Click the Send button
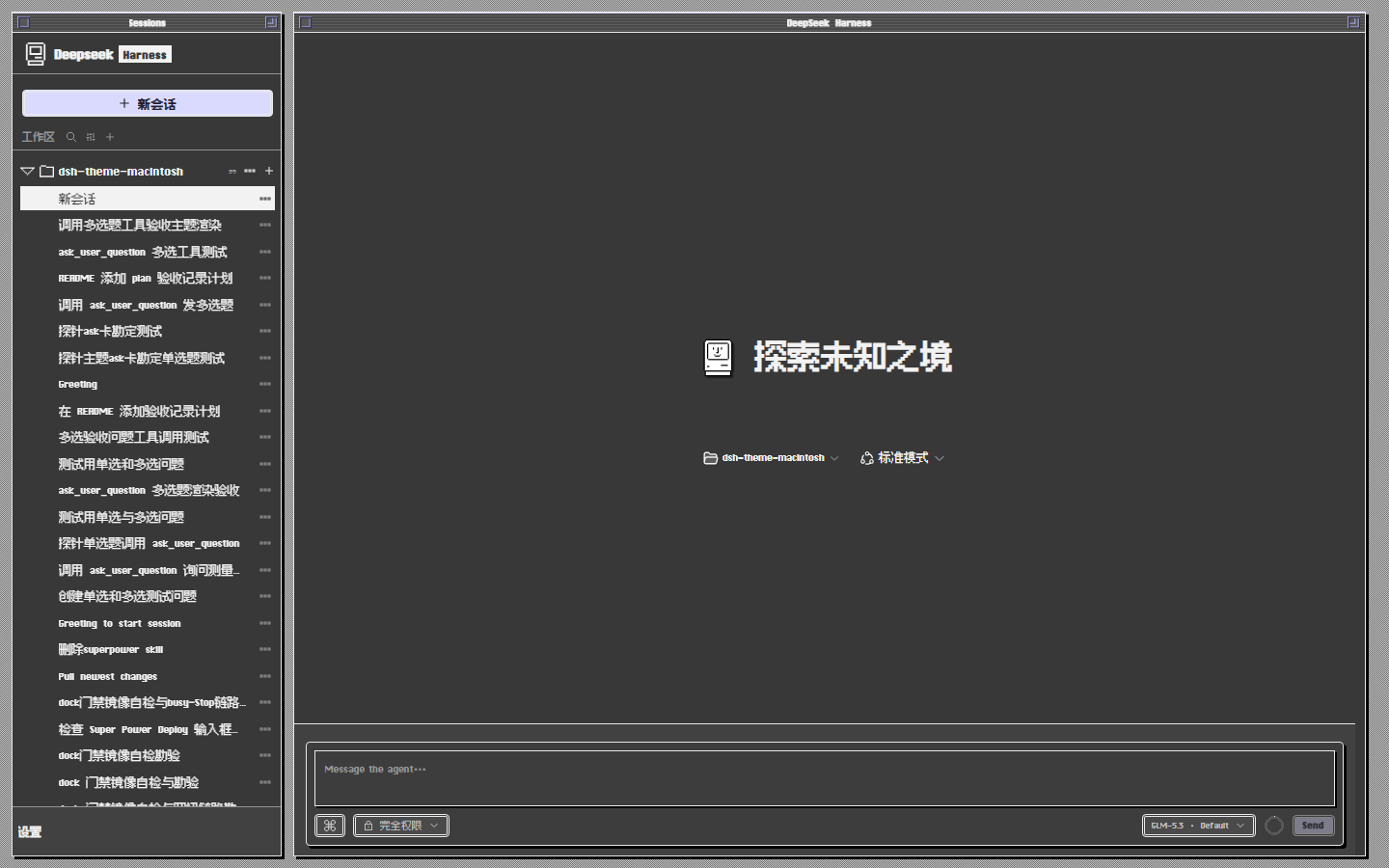 tap(1313, 826)
